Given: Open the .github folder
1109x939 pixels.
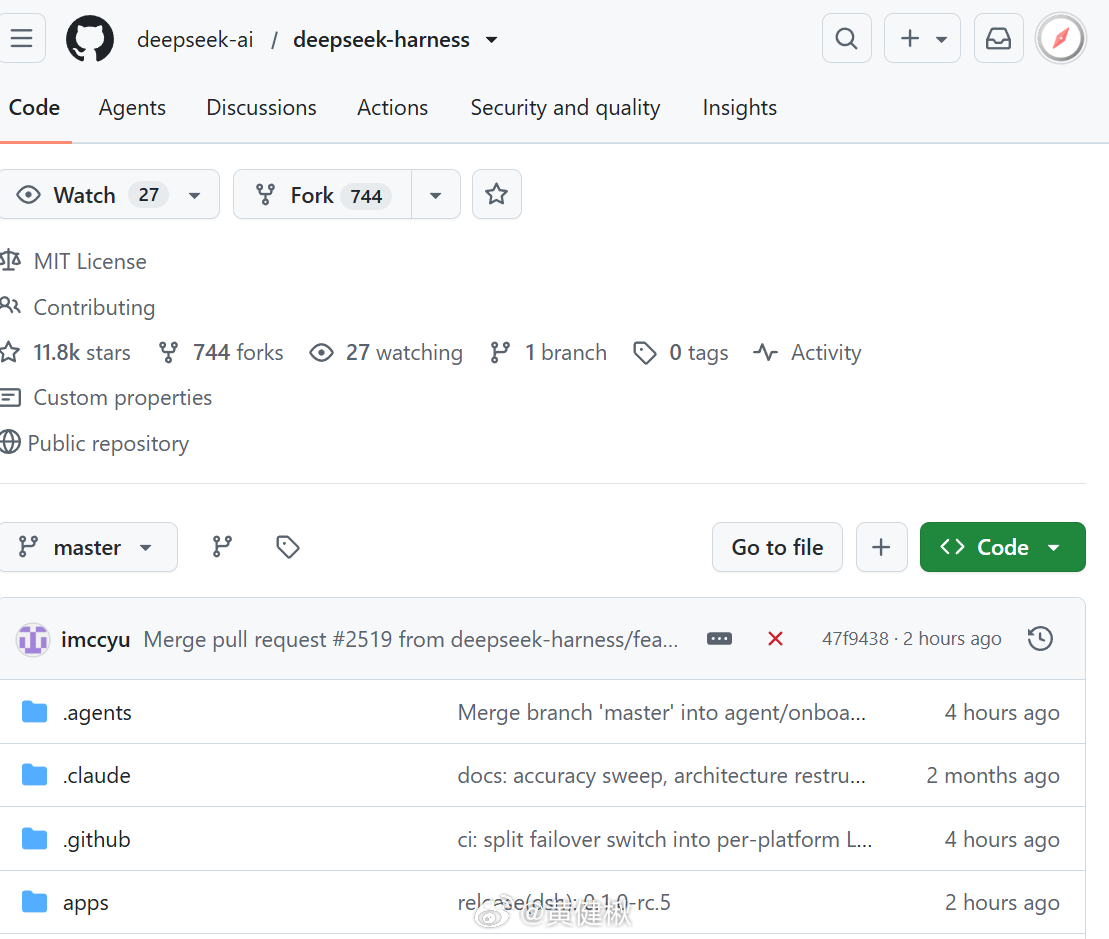Looking at the screenshot, I should click(x=96, y=839).
